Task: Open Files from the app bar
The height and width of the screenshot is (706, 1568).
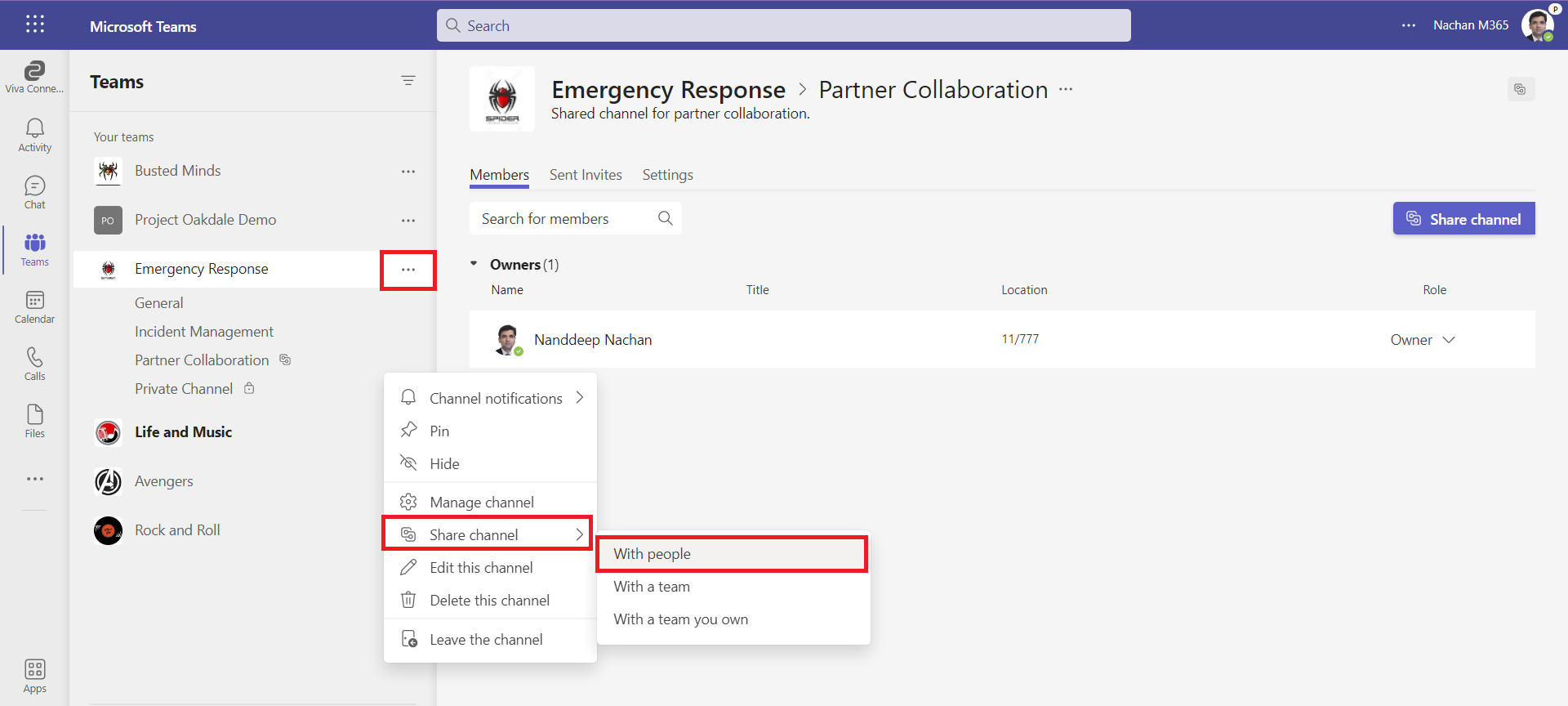Action: (34, 421)
